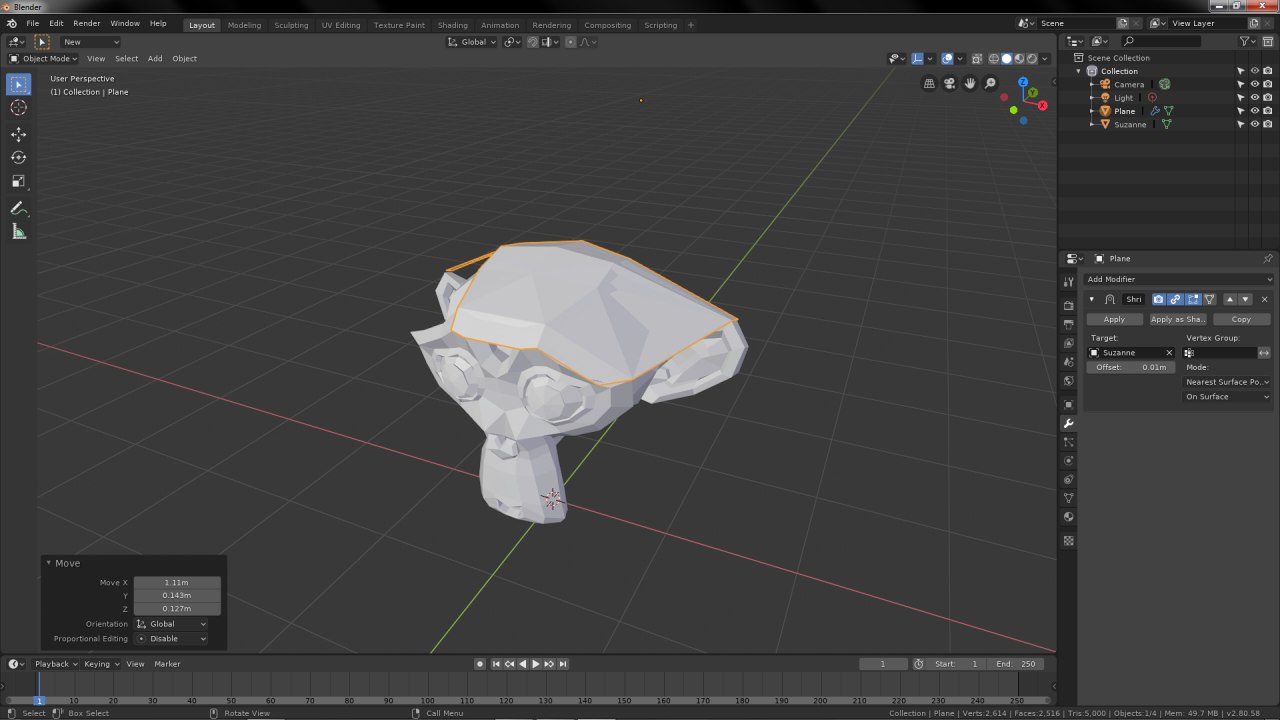Toggle orthographic grid view button
1280x720 pixels.
coord(929,83)
